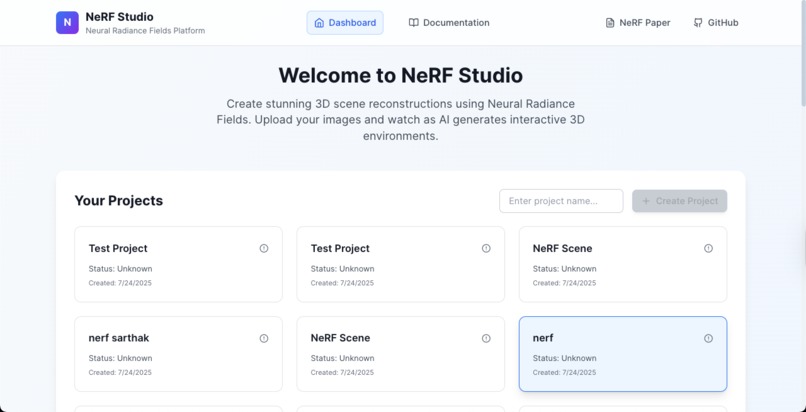This screenshot has height=412, width=806.
Task: Visit the GitHub link
Action: [x=716, y=23]
